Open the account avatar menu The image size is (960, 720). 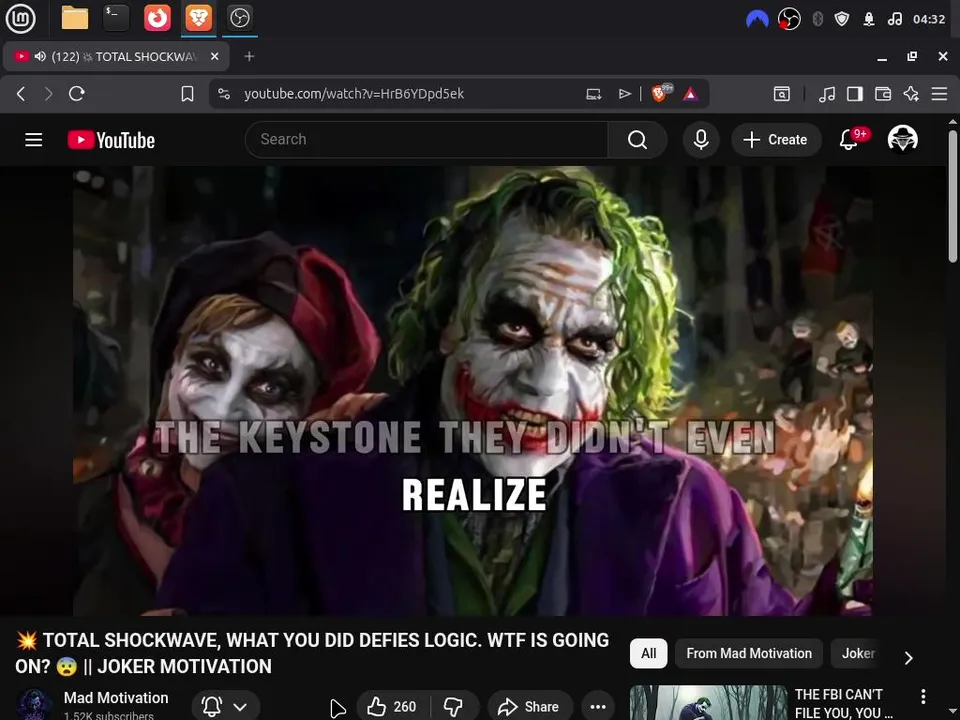click(902, 140)
